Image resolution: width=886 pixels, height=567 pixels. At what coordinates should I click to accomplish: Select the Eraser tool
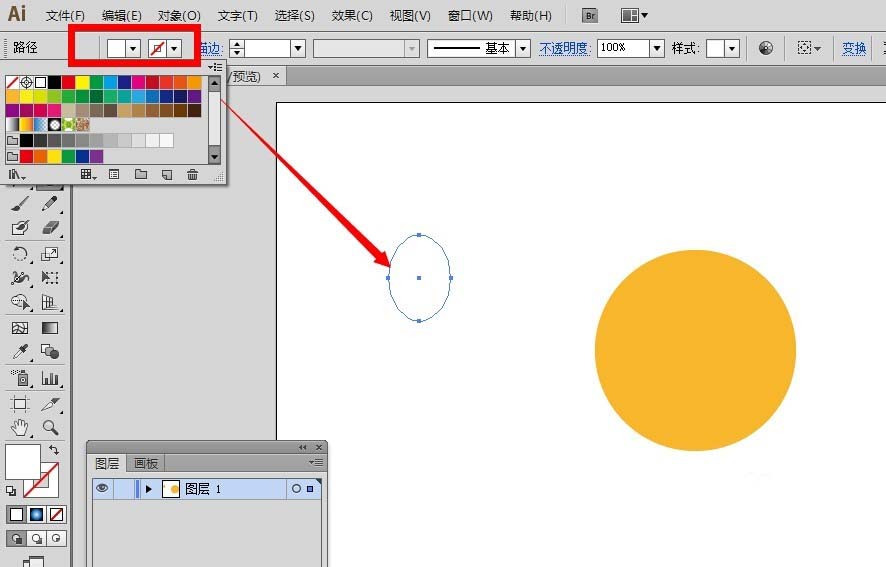[x=50, y=228]
